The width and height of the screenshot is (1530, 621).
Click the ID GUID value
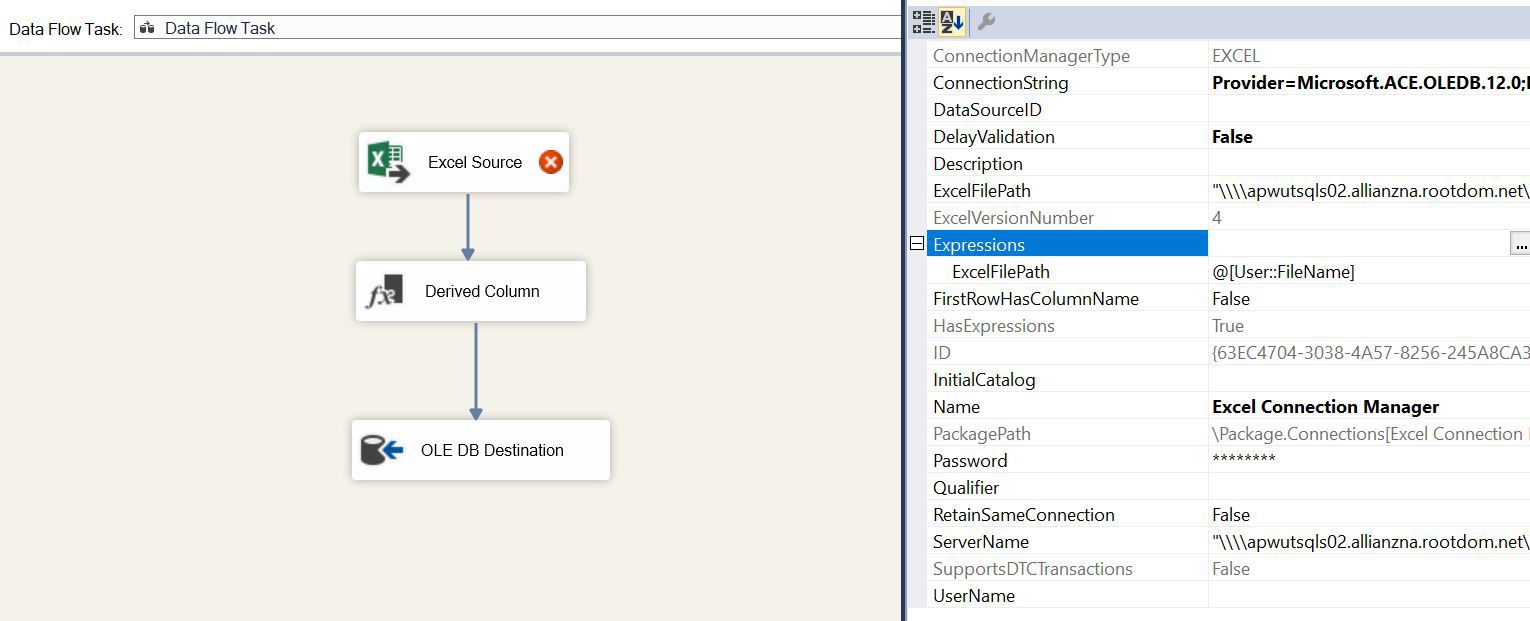click(1371, 352)
